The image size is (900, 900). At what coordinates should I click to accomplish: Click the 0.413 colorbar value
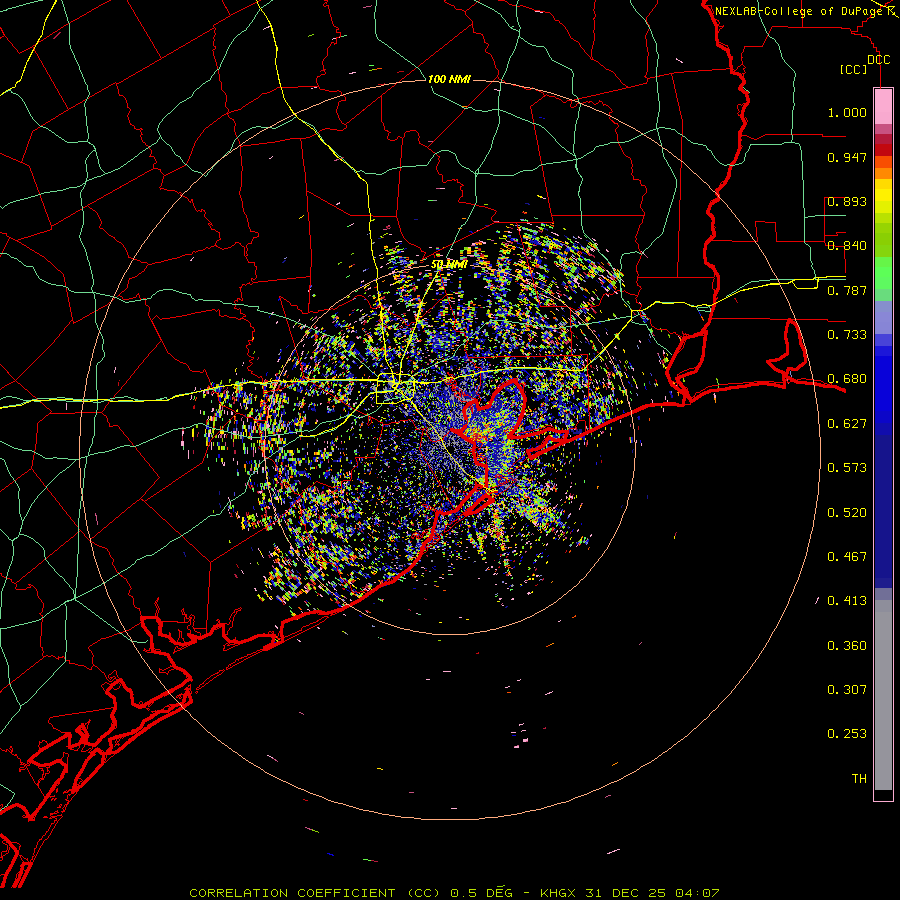coord(847,601)
